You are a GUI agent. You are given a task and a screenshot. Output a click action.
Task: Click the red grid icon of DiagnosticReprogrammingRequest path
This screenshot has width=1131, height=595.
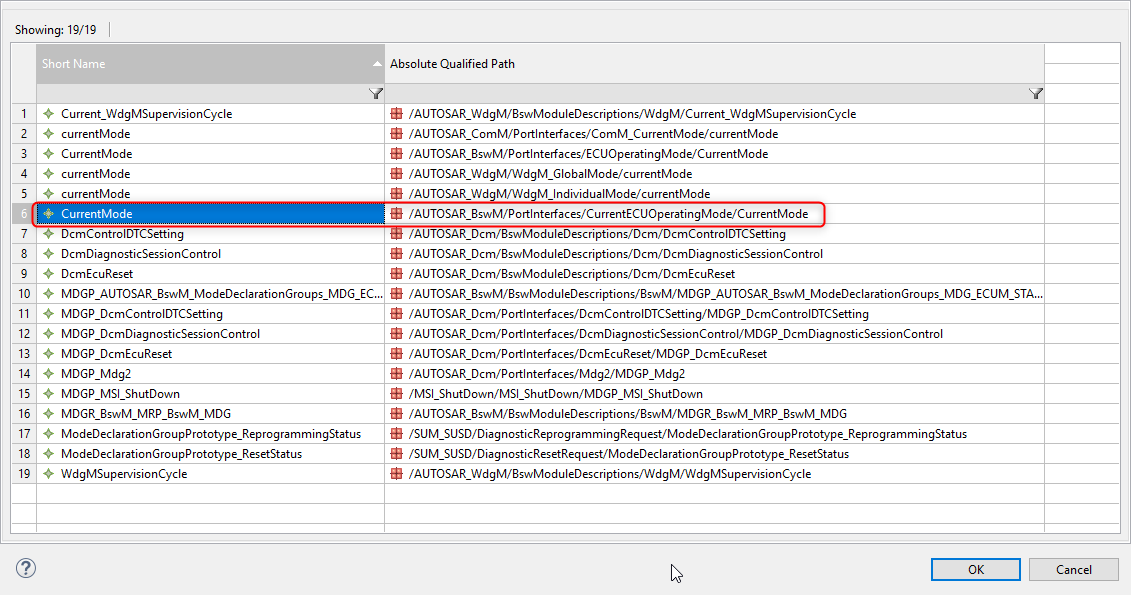[x=396, y=434]
